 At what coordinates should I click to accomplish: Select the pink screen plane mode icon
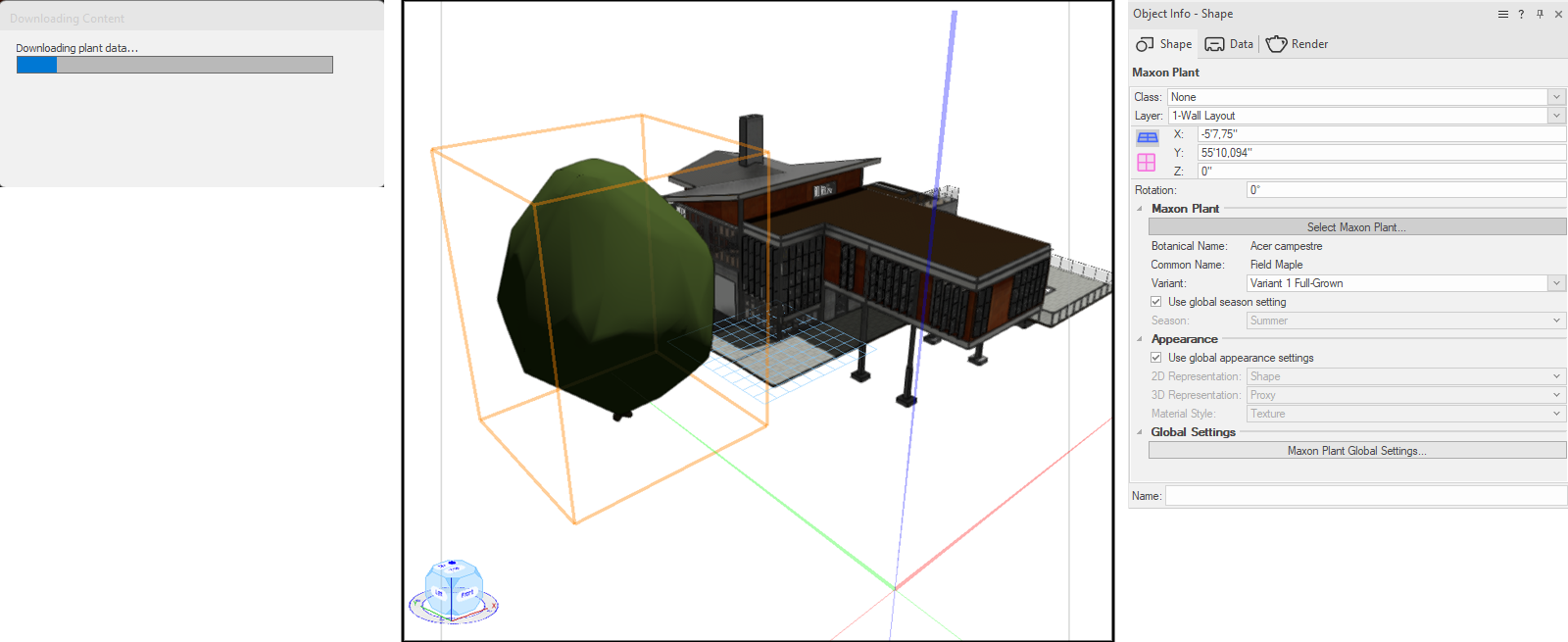point(1147,162)
